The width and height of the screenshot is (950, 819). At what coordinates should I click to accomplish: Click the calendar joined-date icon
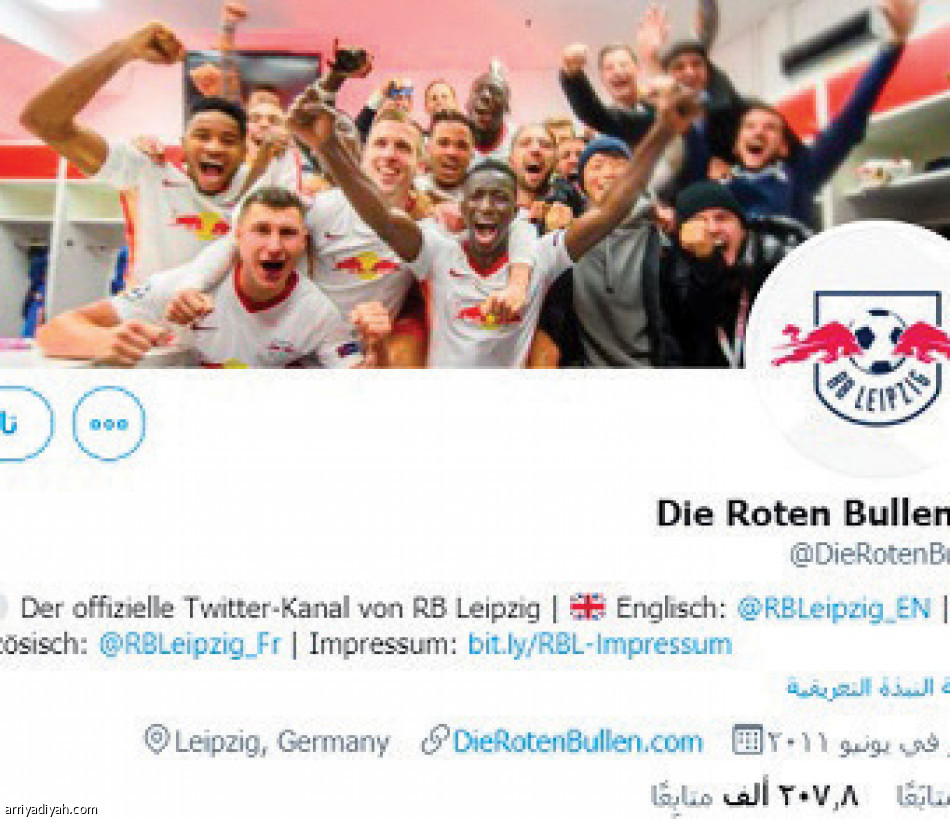746,739
